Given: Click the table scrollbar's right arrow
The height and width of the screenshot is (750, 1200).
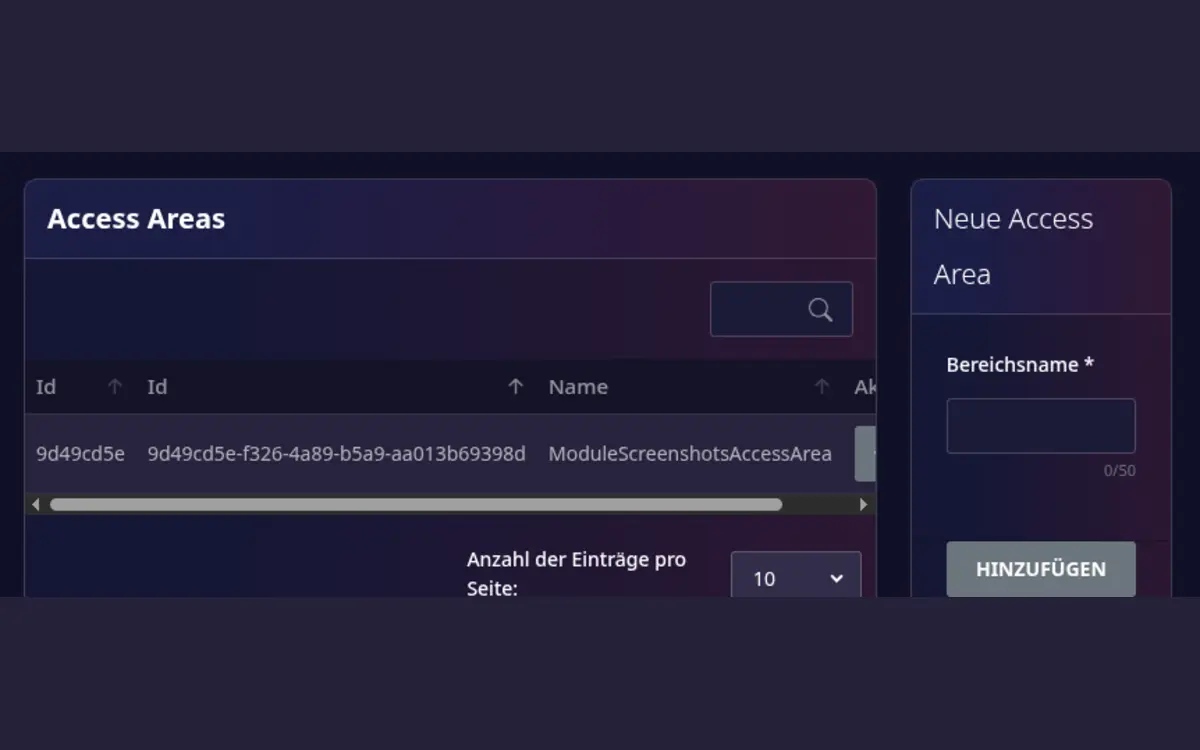Looking at the screenshot, I should pyautogui.click(x=864, y=505).
